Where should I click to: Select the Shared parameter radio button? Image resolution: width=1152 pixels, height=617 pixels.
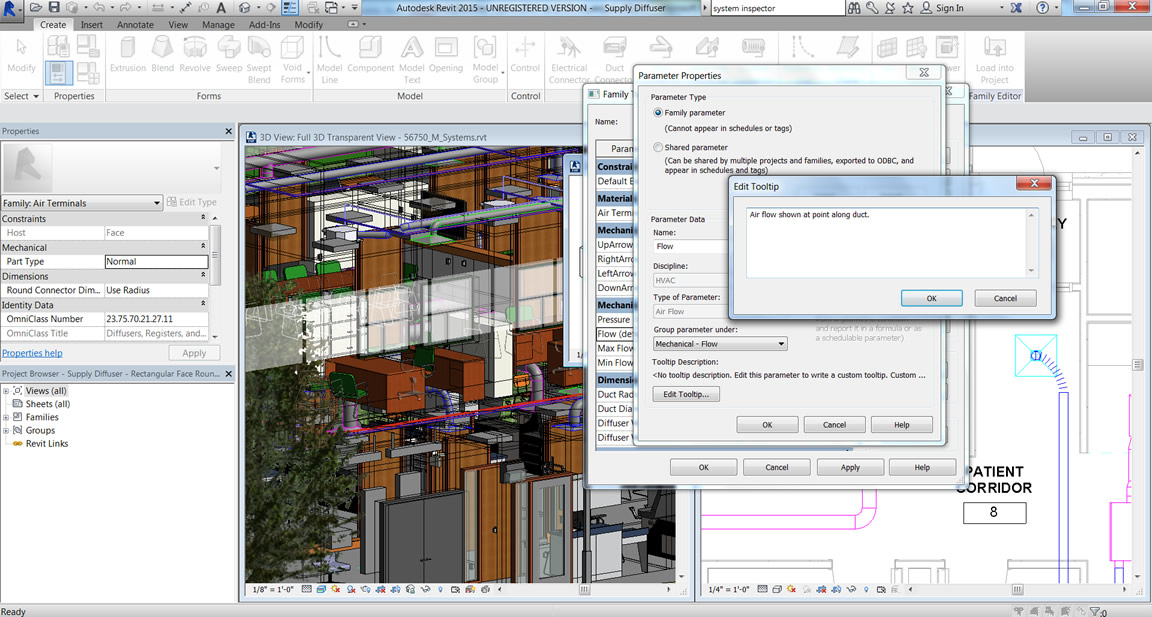coord(658,147)
